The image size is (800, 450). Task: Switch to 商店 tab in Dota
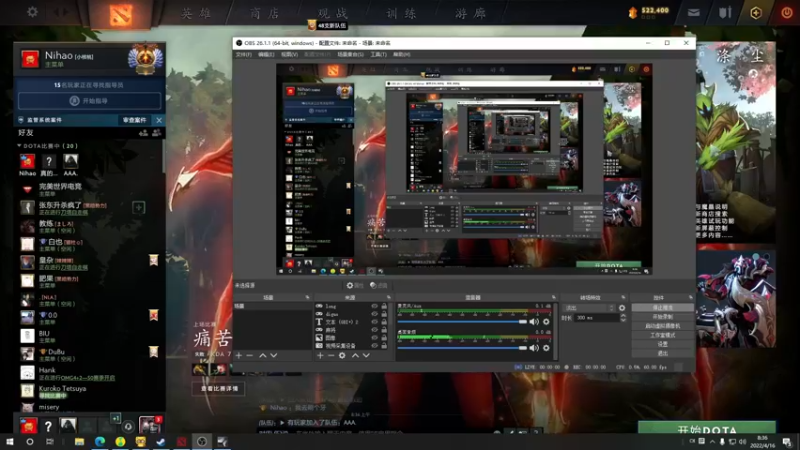(264, 13)
